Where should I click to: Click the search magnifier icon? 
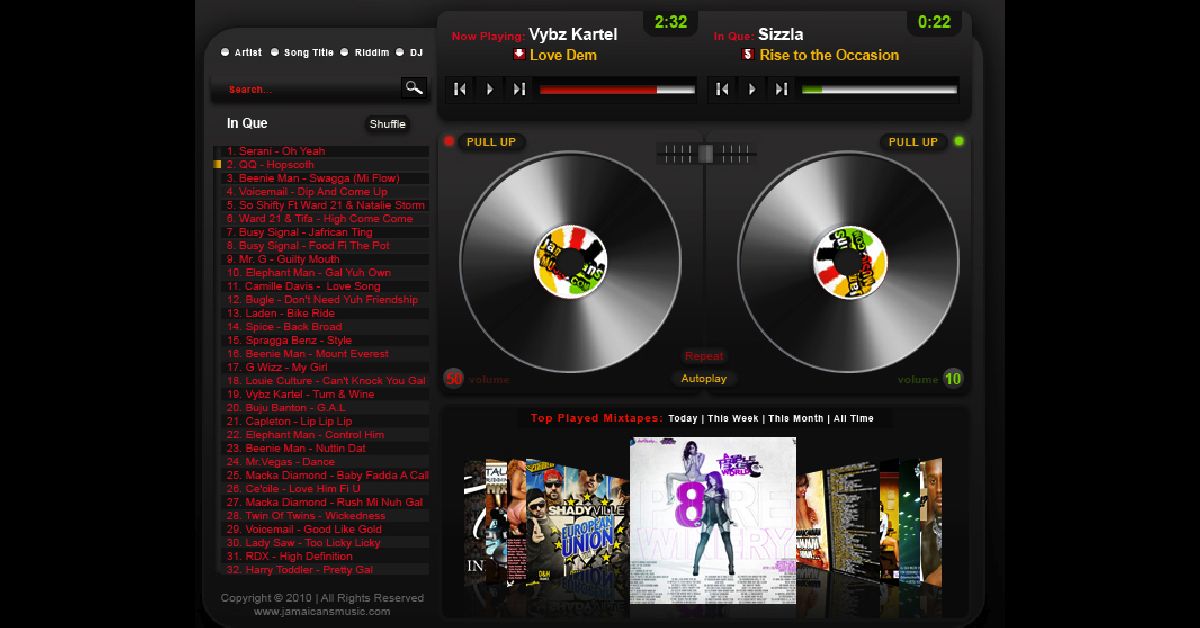click(x=413, y=88)
